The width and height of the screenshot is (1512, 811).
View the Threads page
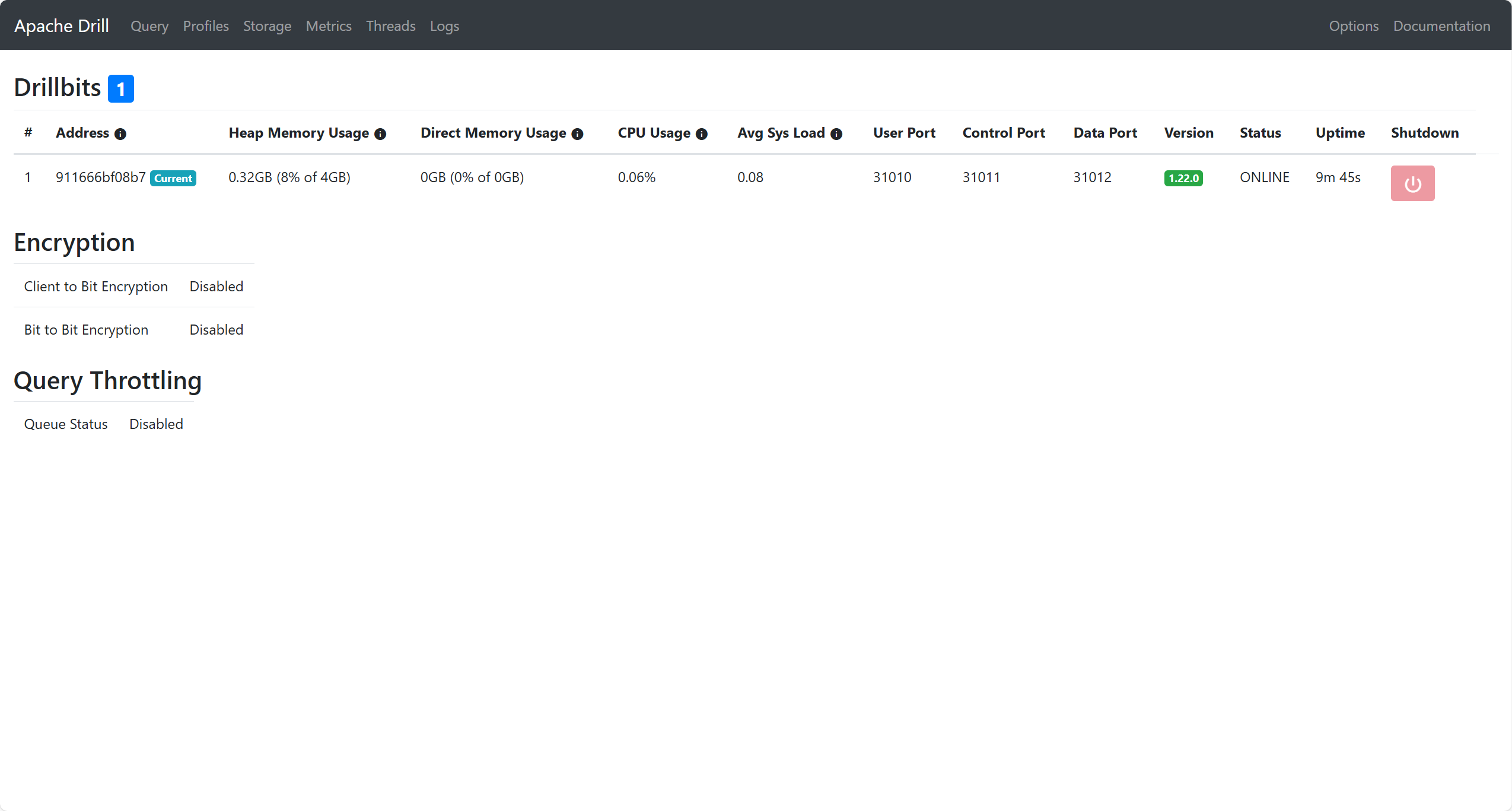pos(390,26)
